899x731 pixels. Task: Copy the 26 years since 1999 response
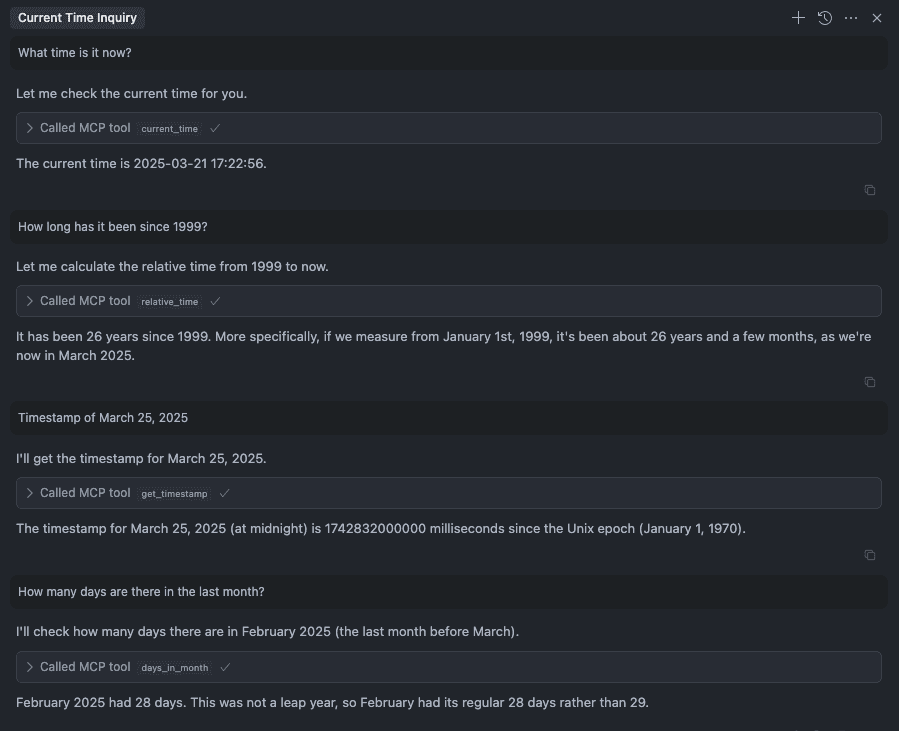coord(870,382)
